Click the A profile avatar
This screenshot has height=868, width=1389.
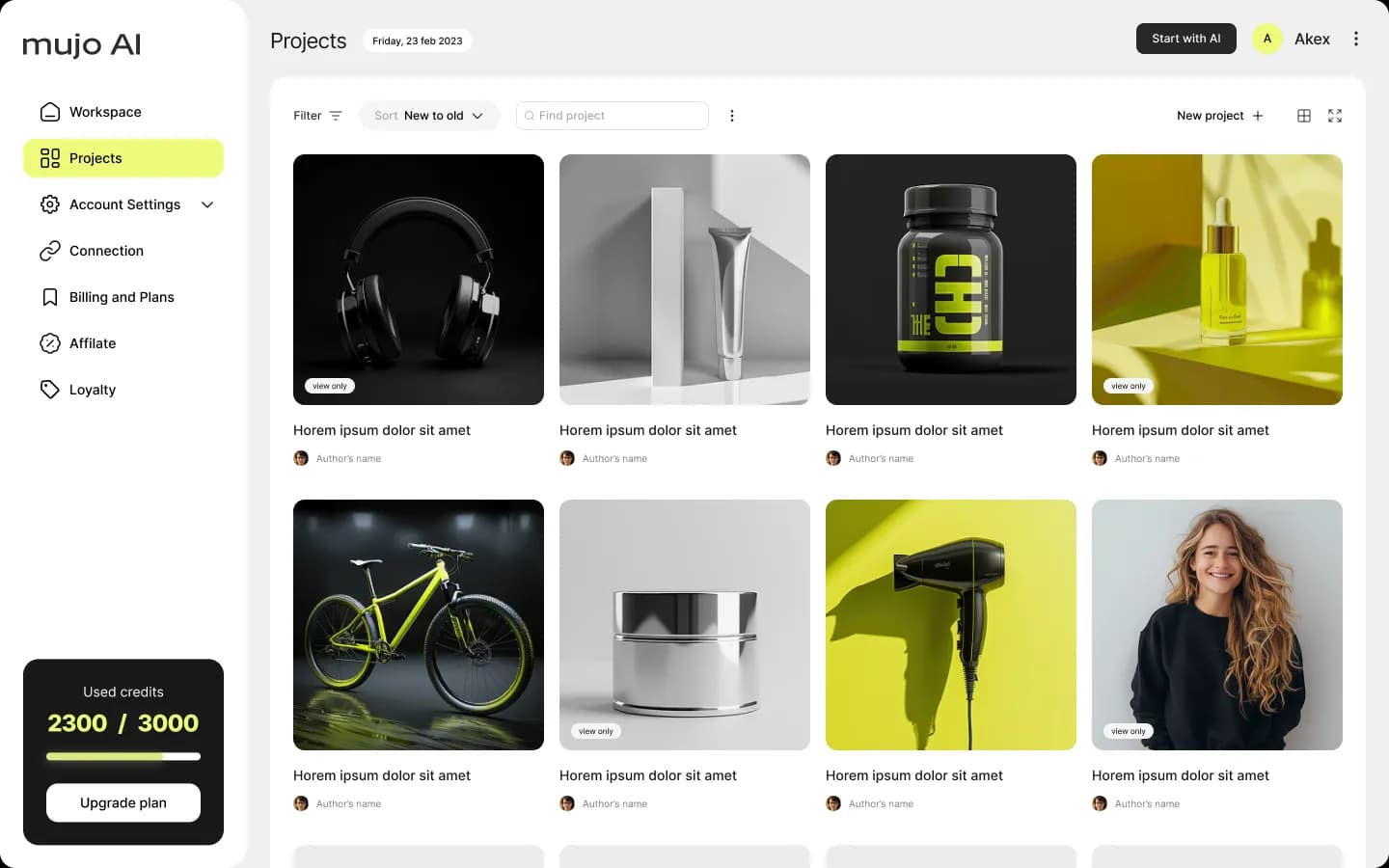point(1267,39)
